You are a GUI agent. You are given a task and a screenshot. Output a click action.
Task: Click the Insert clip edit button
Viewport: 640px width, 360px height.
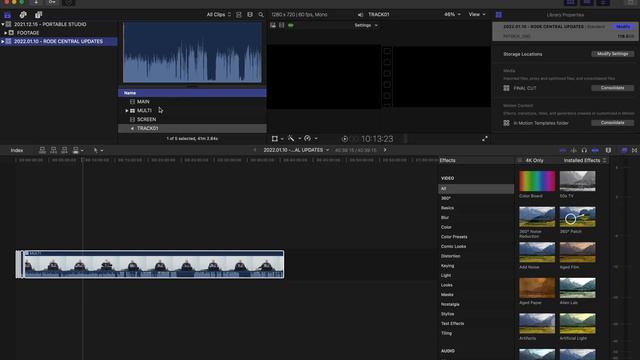53,150
